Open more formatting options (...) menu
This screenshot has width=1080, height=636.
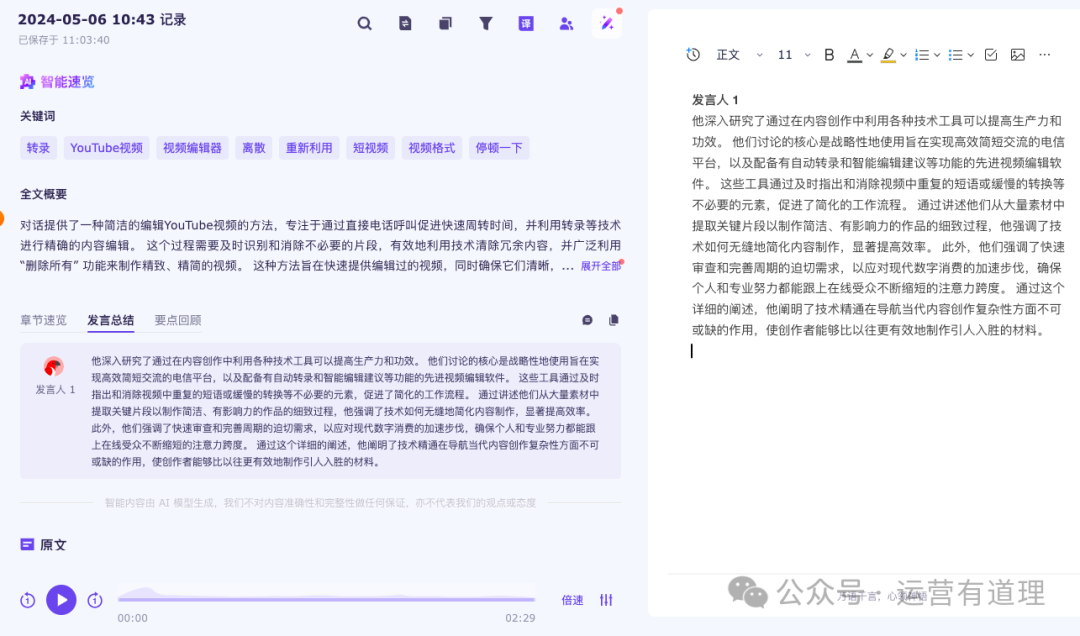point(1045,54)
